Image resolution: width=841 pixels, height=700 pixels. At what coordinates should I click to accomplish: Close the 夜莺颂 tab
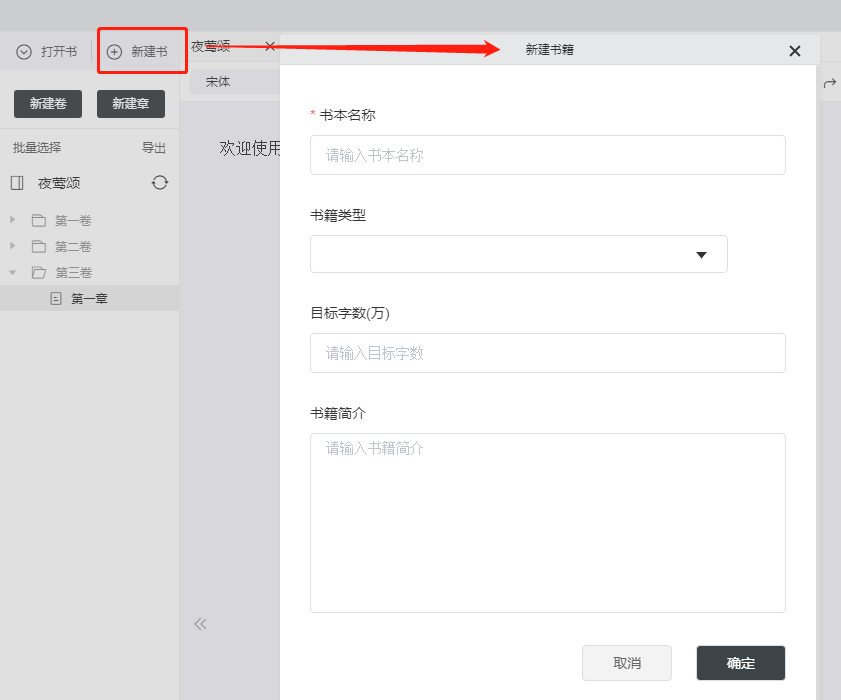(270, 46)
